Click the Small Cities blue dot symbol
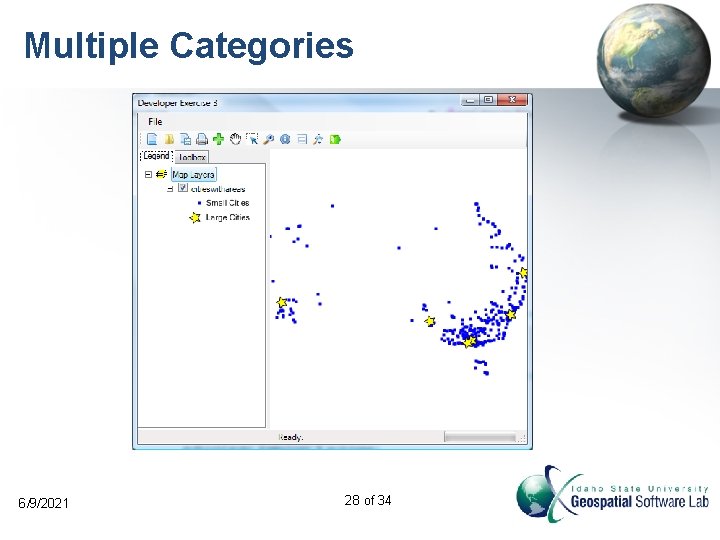Viewport: 720px width, 540px height. (x=199, y=203)
